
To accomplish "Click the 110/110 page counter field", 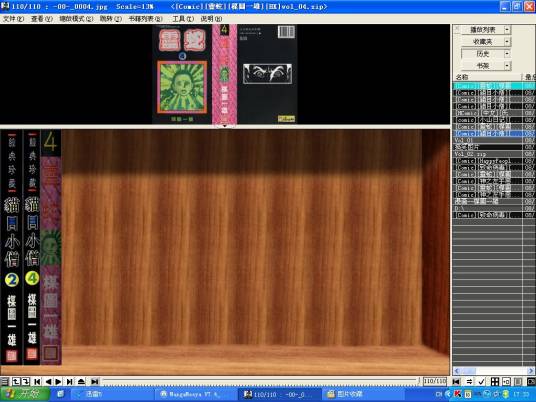I will [x=435, y=381].
